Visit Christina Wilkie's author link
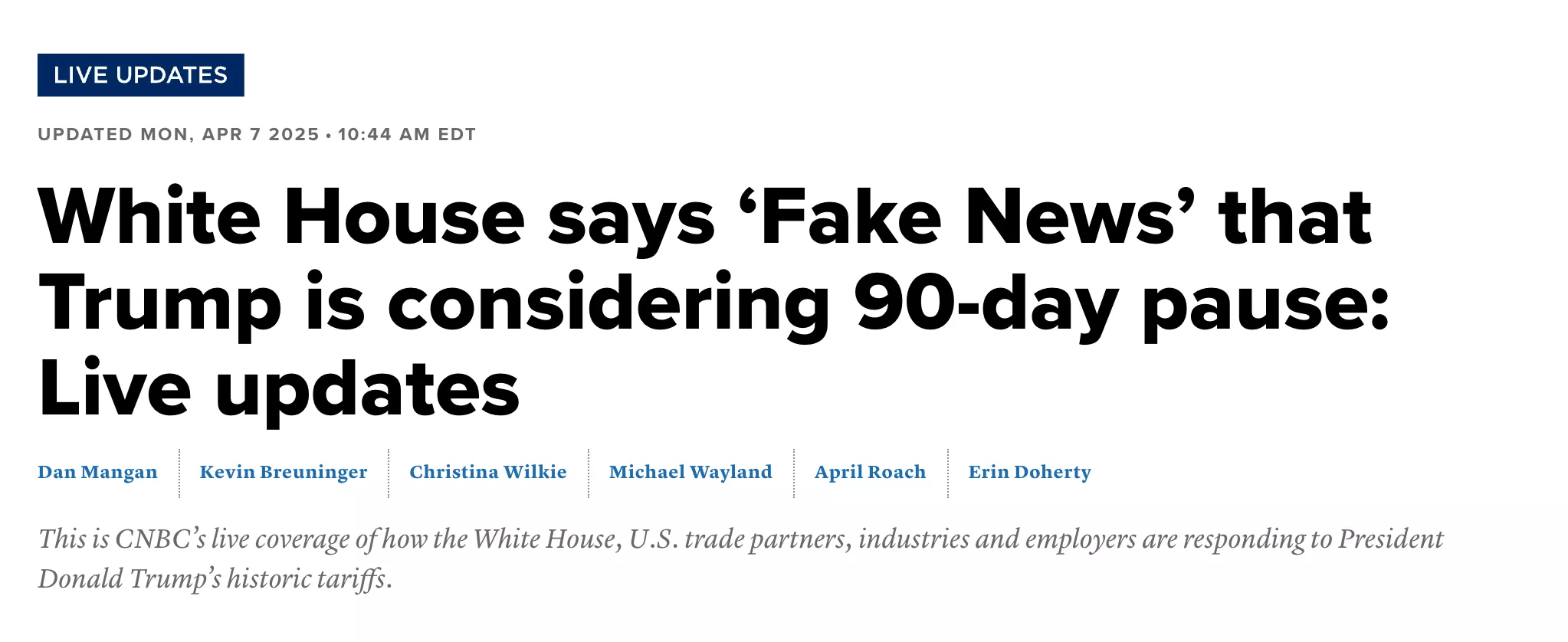The height and width of the screenshot is (642, 1568). pos(488,472)
